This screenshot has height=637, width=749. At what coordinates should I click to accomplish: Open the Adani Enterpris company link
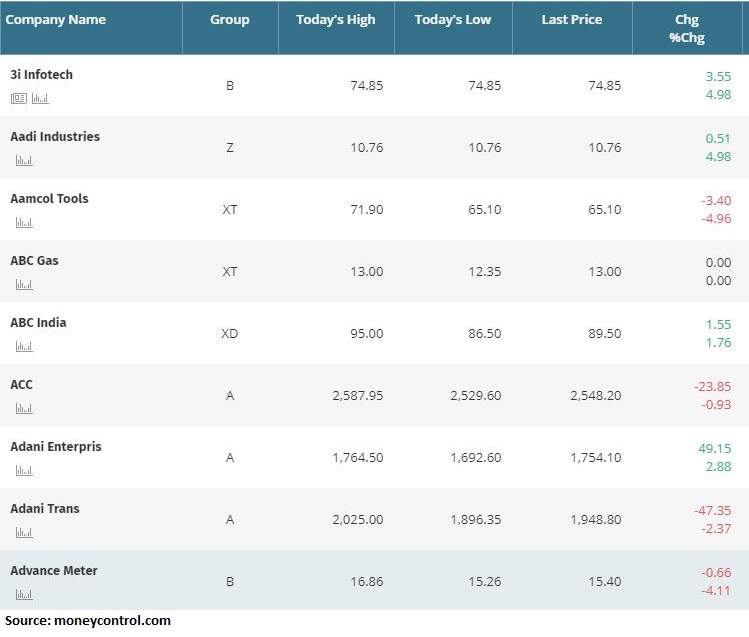point(55,447)
